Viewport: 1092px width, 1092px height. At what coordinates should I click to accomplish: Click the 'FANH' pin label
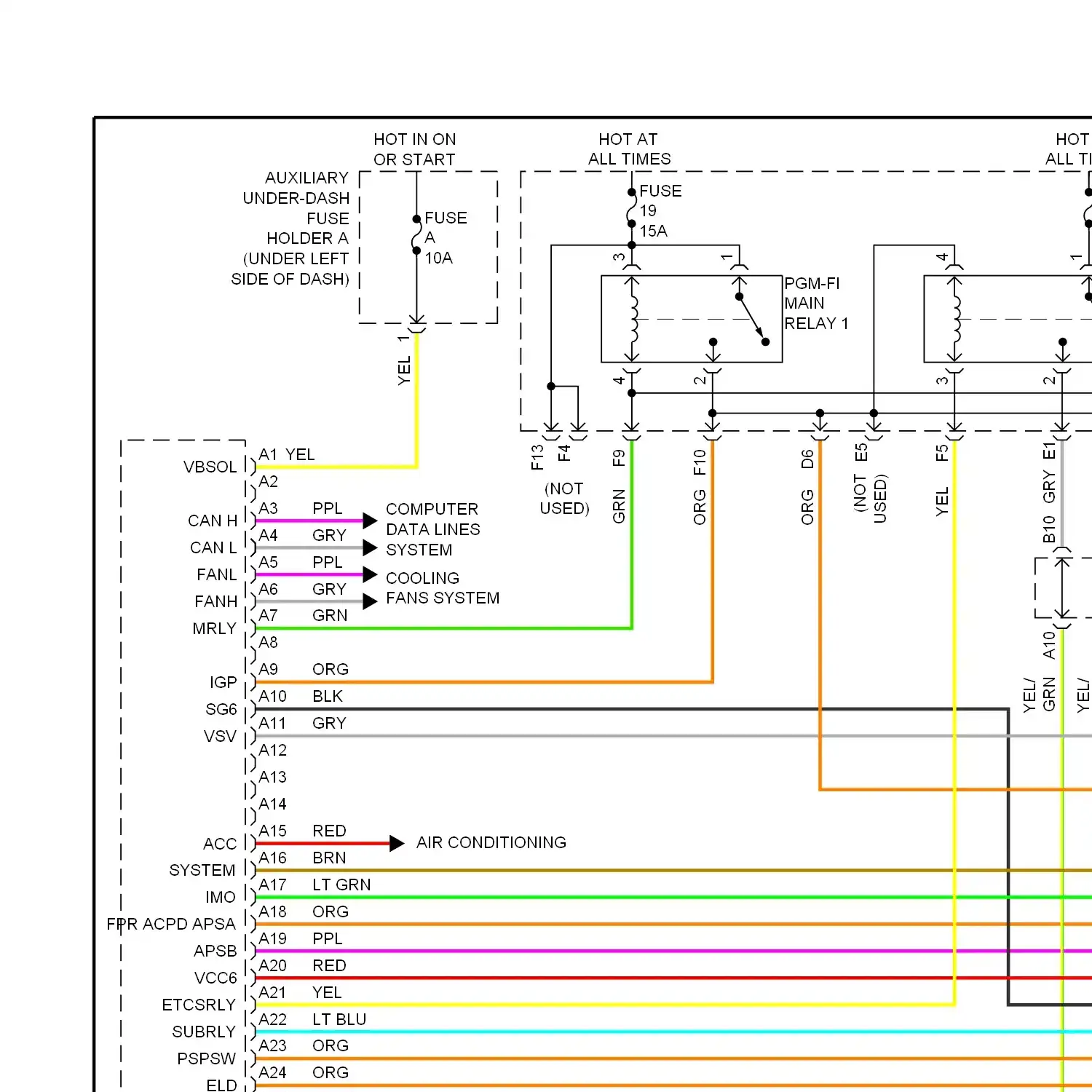(x=216, y=602)
